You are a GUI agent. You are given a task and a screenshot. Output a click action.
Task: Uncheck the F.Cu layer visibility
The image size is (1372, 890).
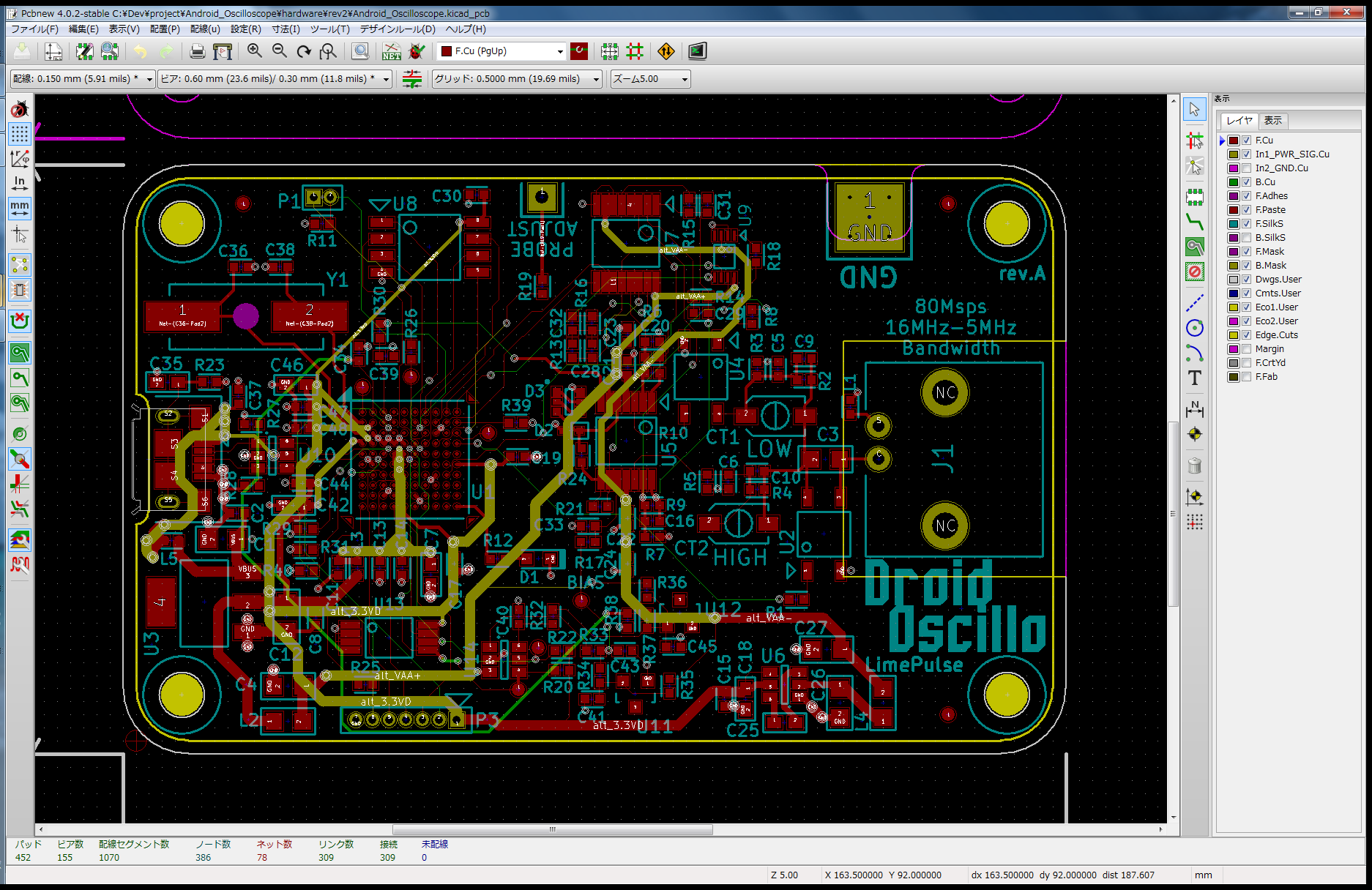tap(1246, 141)
